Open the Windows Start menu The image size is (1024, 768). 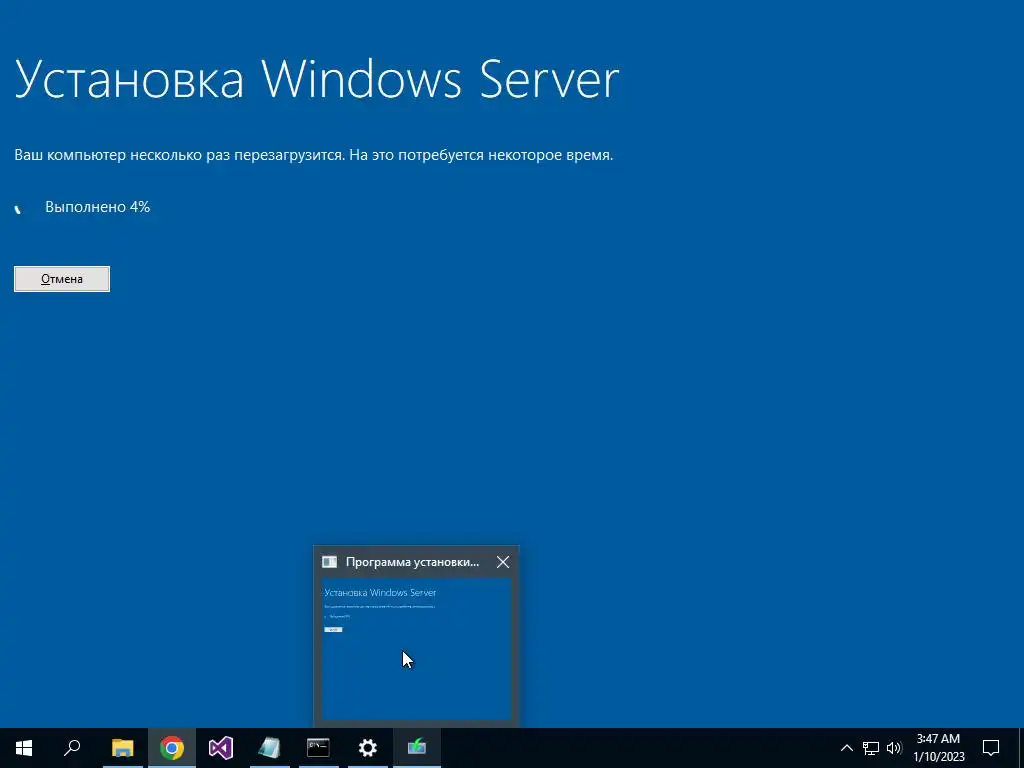pos(24,748)
